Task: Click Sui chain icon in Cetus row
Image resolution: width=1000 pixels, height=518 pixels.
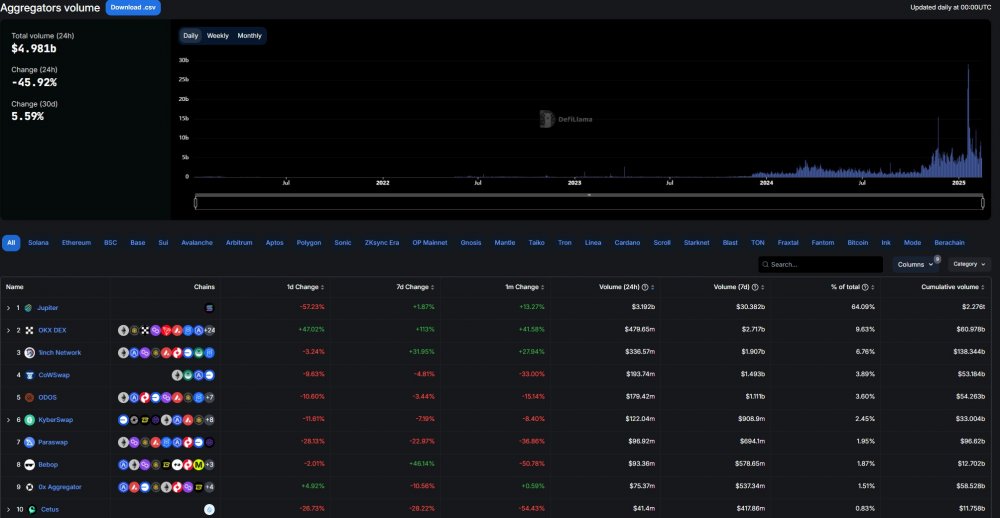Action: (x=209, y=510)
